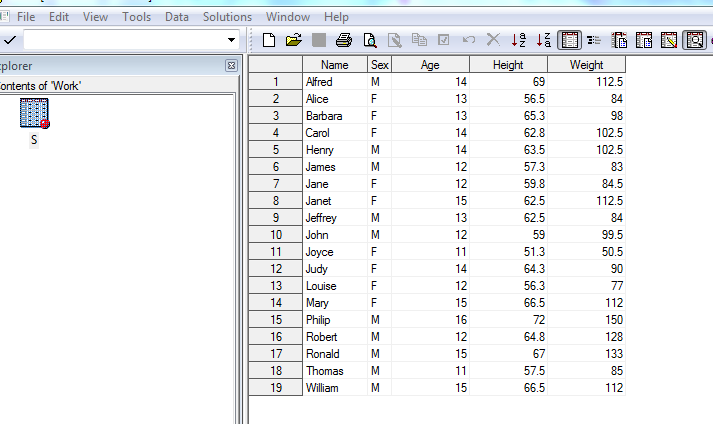This screenshot has width=713, height=424.
Task: Click the checkmark submit command icon
Action: (x=9, y=40)
